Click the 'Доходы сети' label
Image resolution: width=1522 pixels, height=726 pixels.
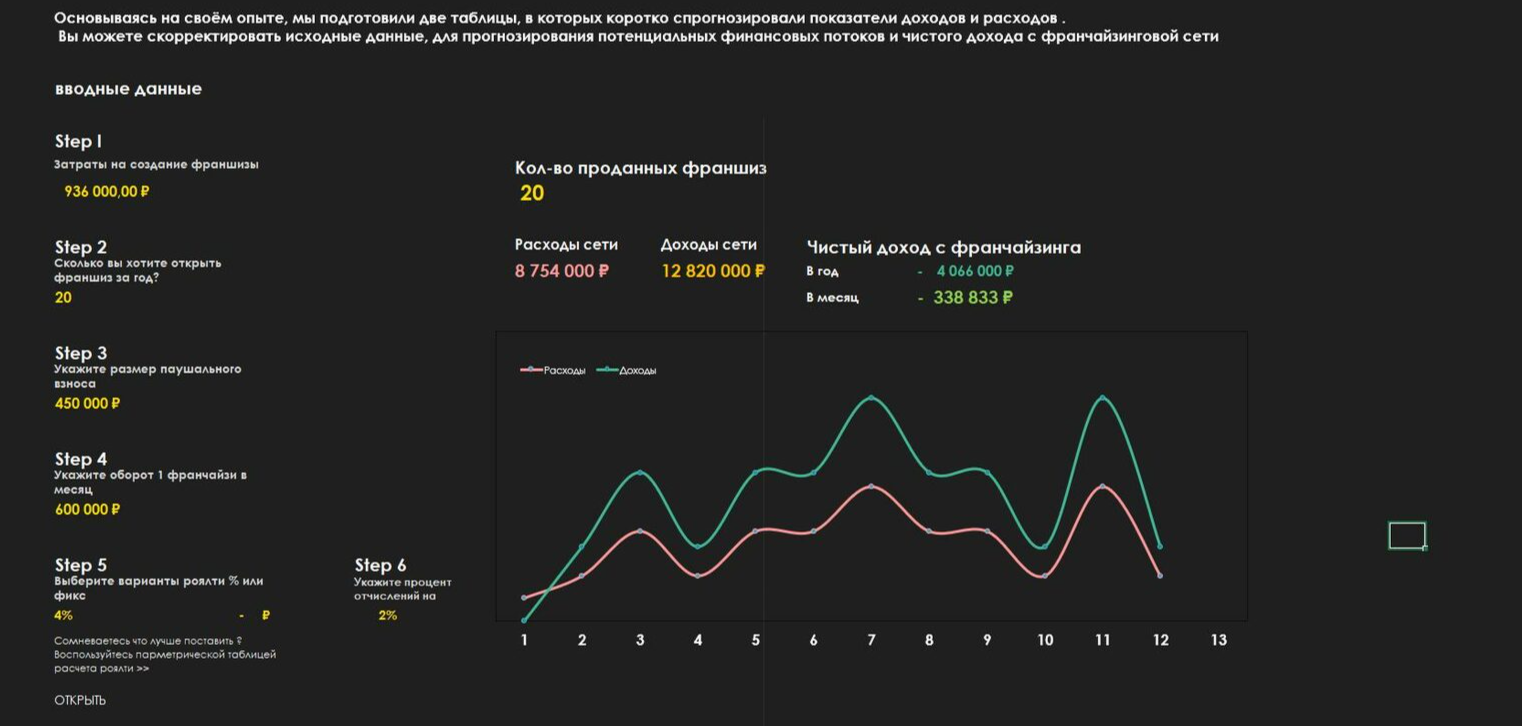coord(709,244)
